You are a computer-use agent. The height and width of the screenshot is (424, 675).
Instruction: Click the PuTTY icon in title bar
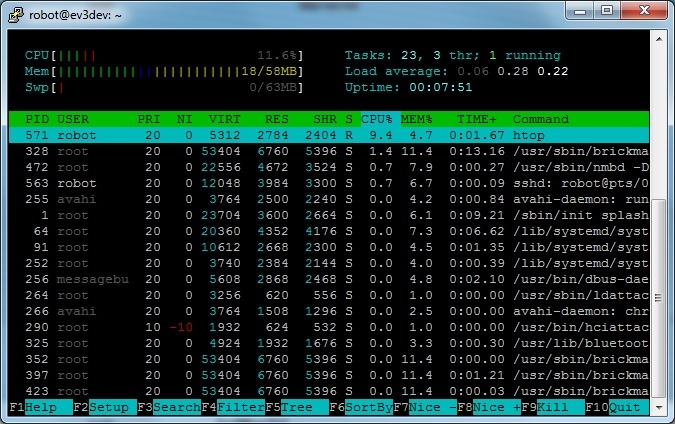coord(16,14)
